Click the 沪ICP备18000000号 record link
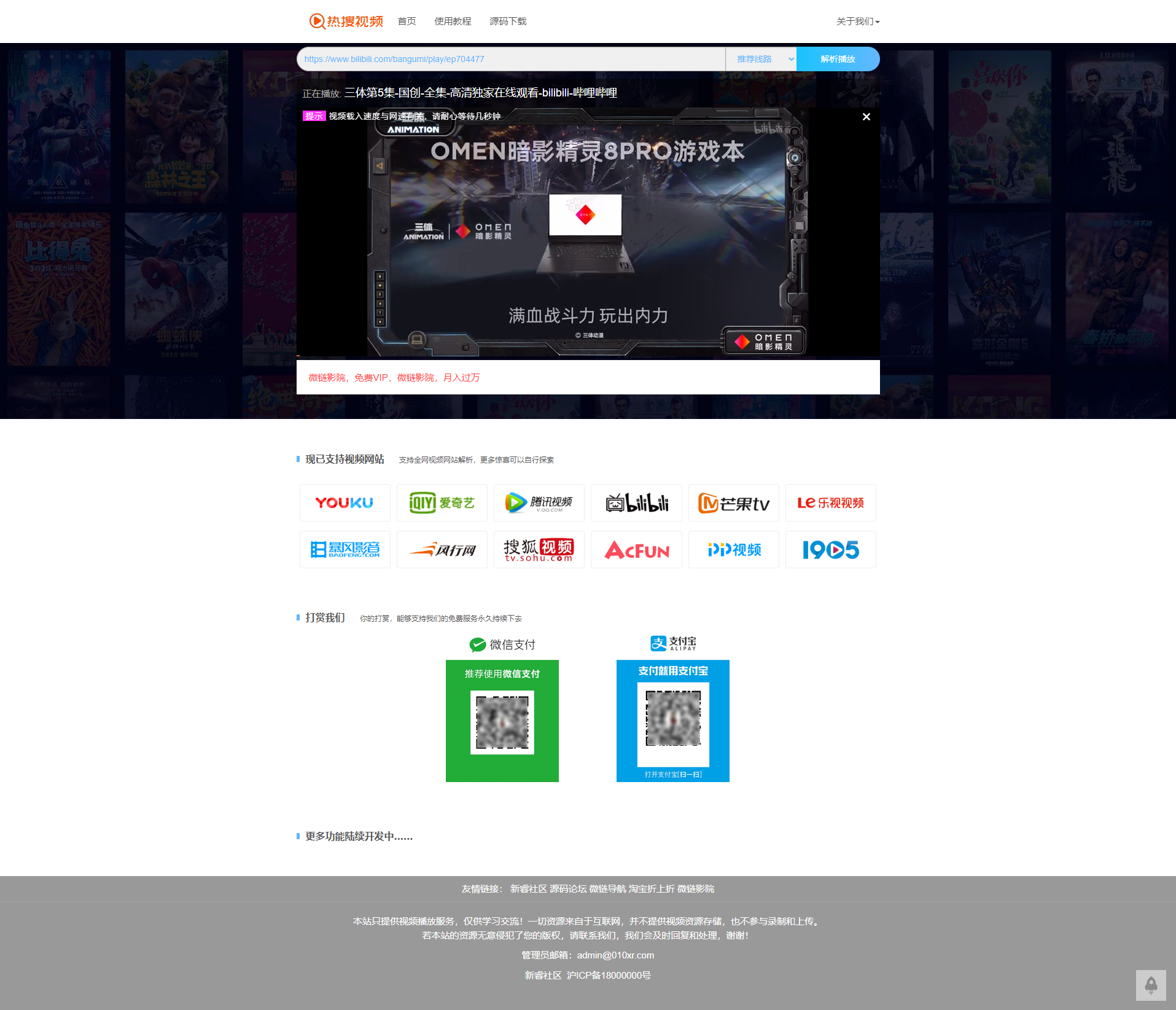1176x1010 pixels. coord(609,976)
